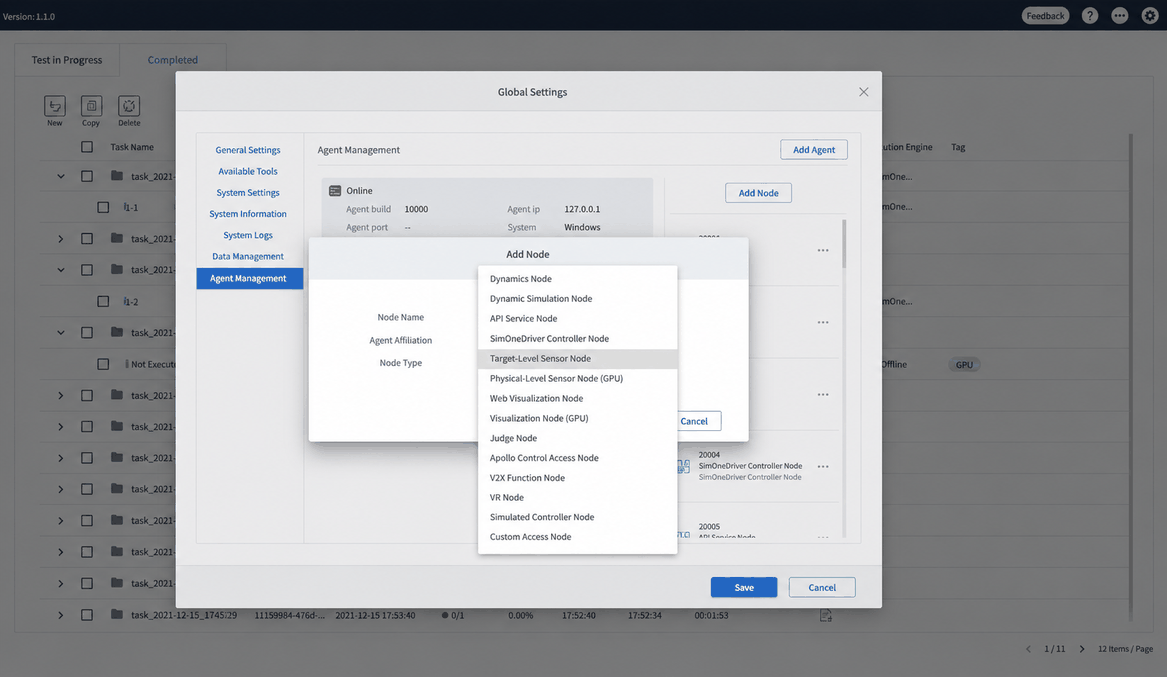Click the Feedback button
Image resolution: width=1167 pixels, height=677 pixels.
(1045, 16)
